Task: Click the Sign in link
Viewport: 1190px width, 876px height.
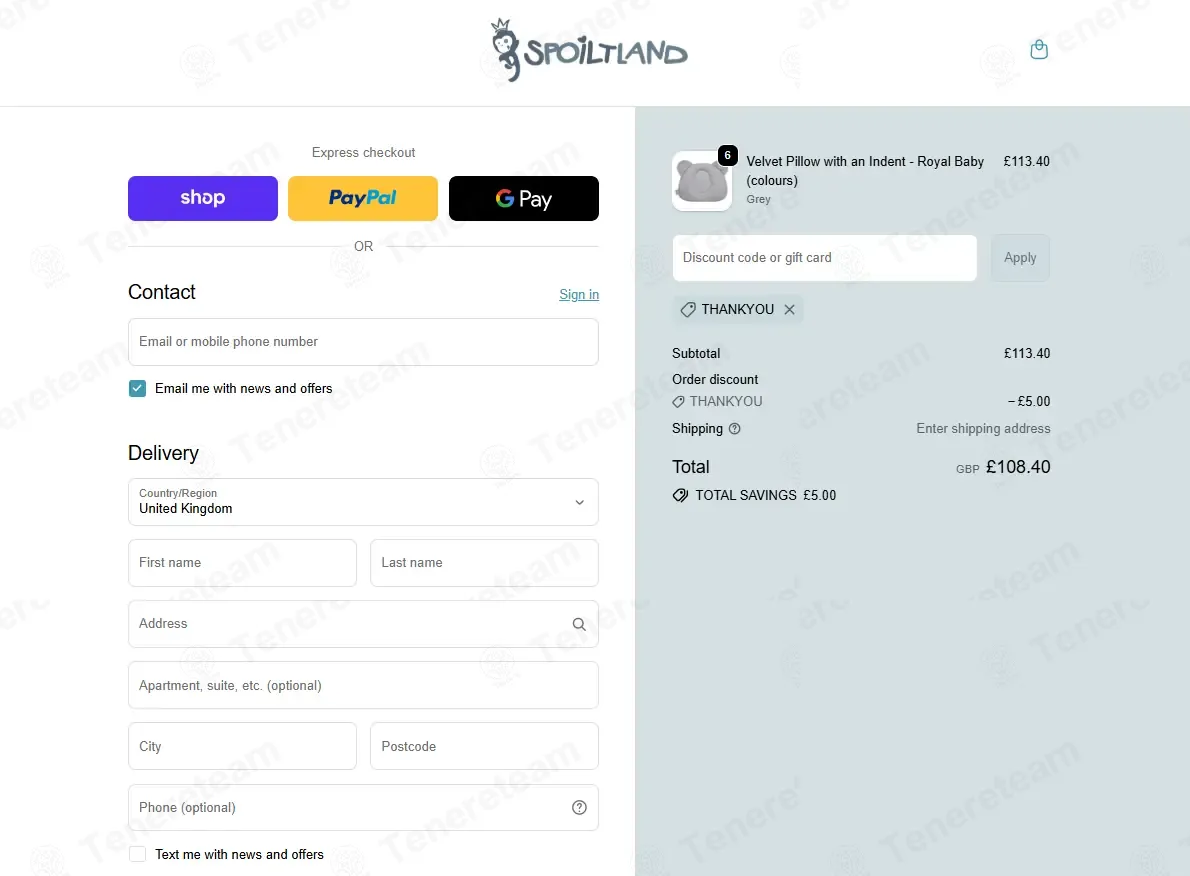Action: click(x=579, y=295)
